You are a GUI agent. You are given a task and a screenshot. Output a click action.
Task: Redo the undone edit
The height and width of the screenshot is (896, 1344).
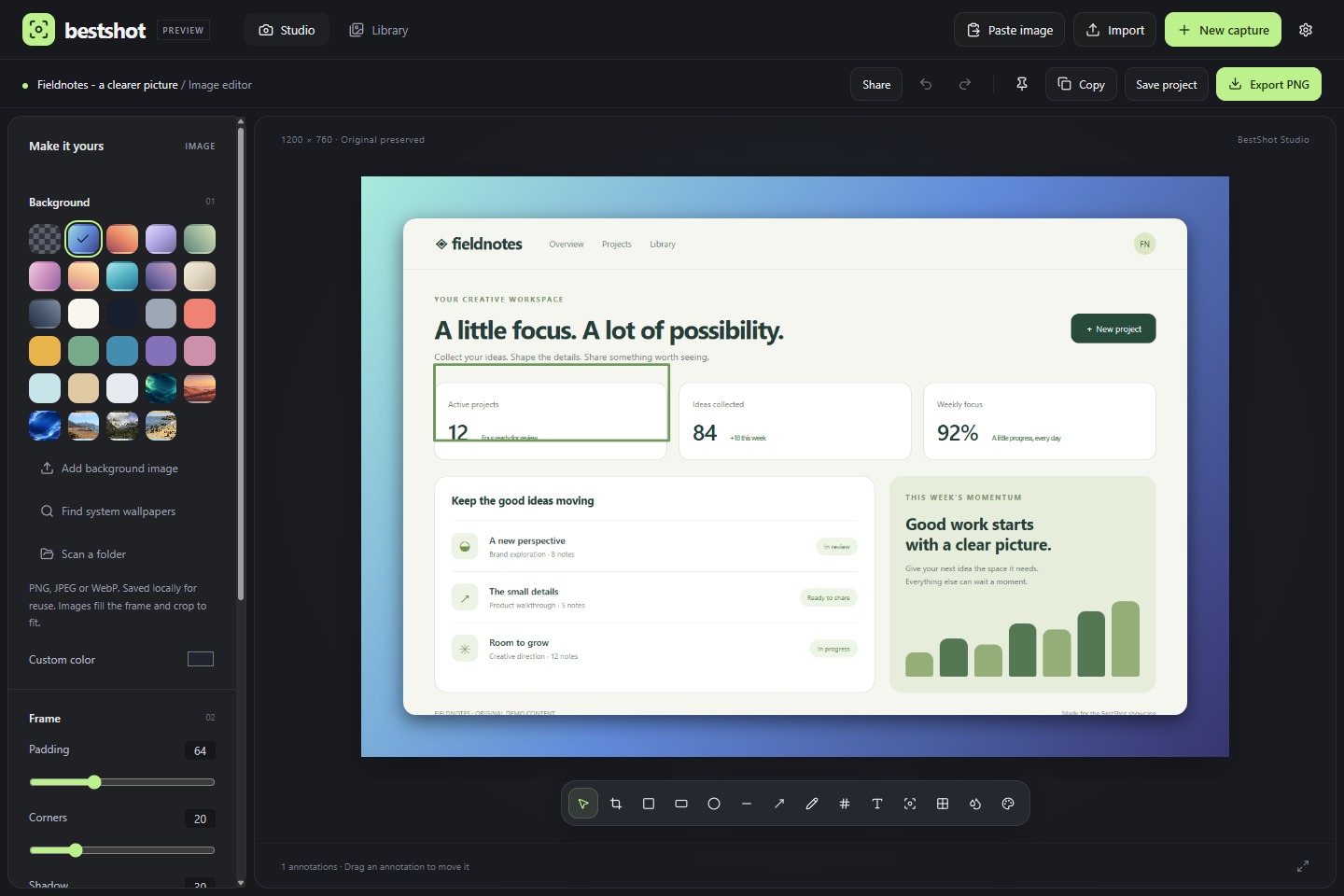pyautogui.click(x=965, y=84)
